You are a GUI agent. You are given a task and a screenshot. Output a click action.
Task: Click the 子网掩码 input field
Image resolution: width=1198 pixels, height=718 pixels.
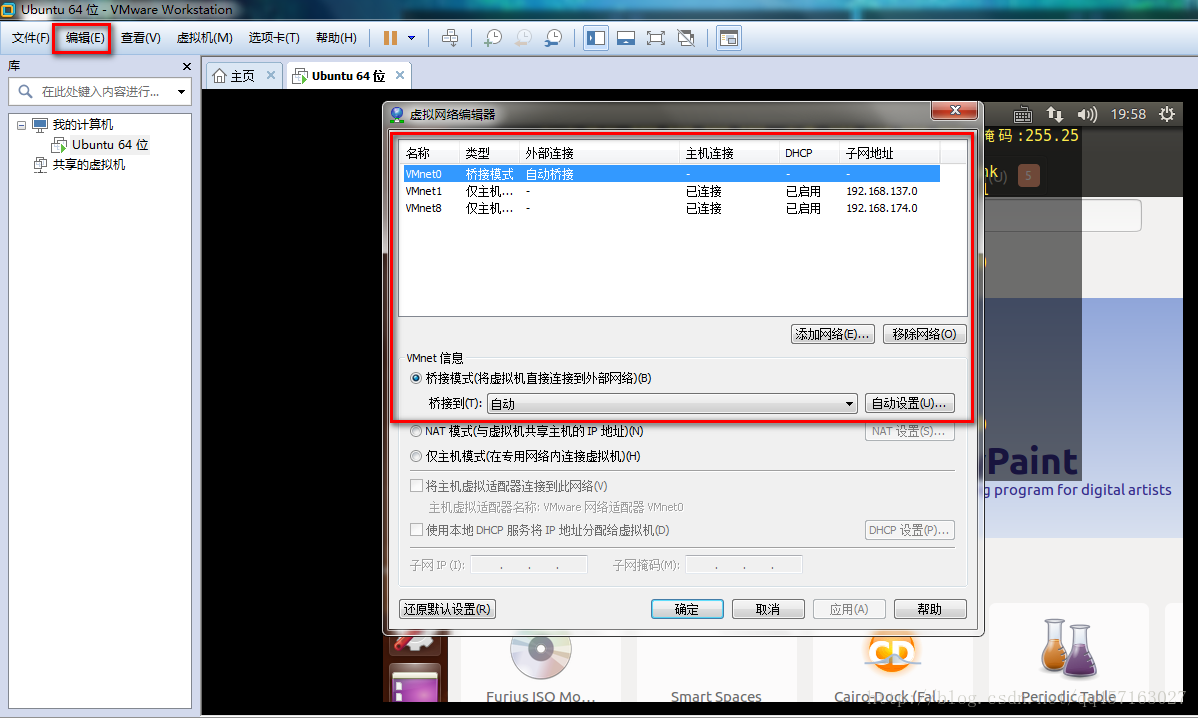(x=743, y=565)
